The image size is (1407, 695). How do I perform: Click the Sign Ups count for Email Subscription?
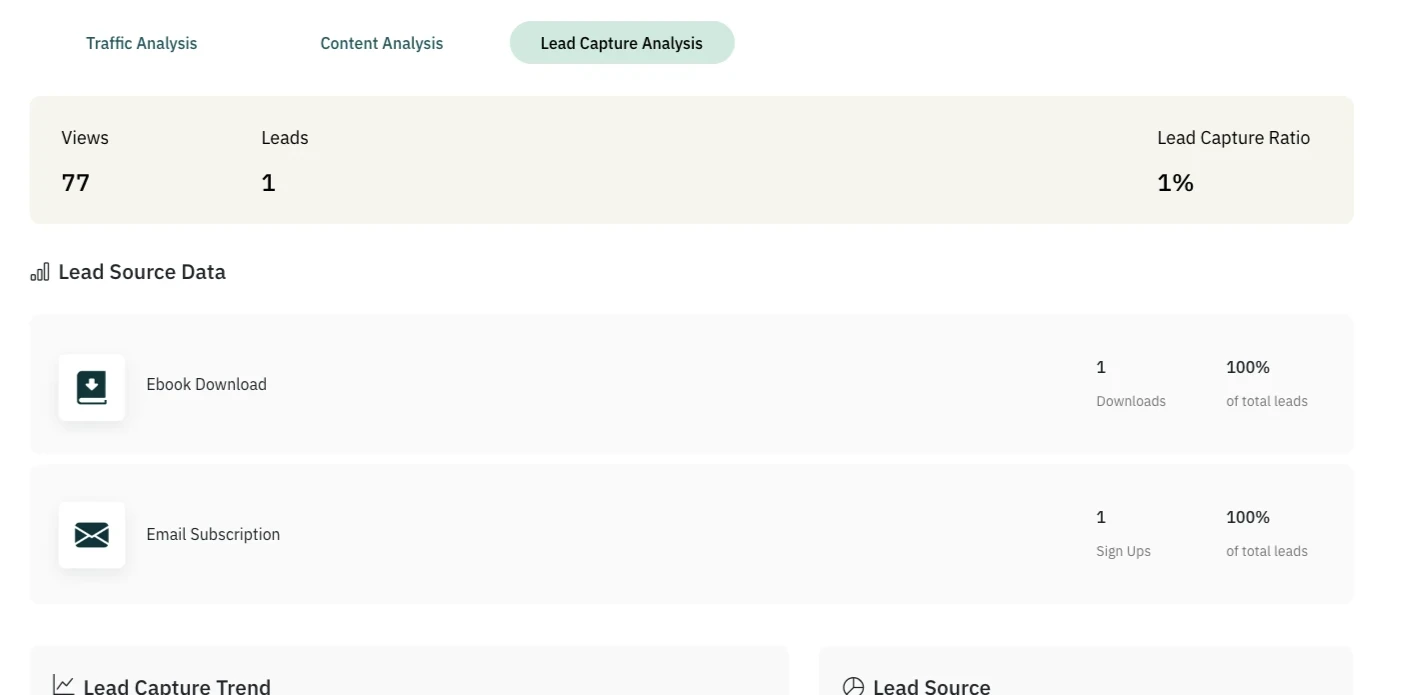[1101, 517]
